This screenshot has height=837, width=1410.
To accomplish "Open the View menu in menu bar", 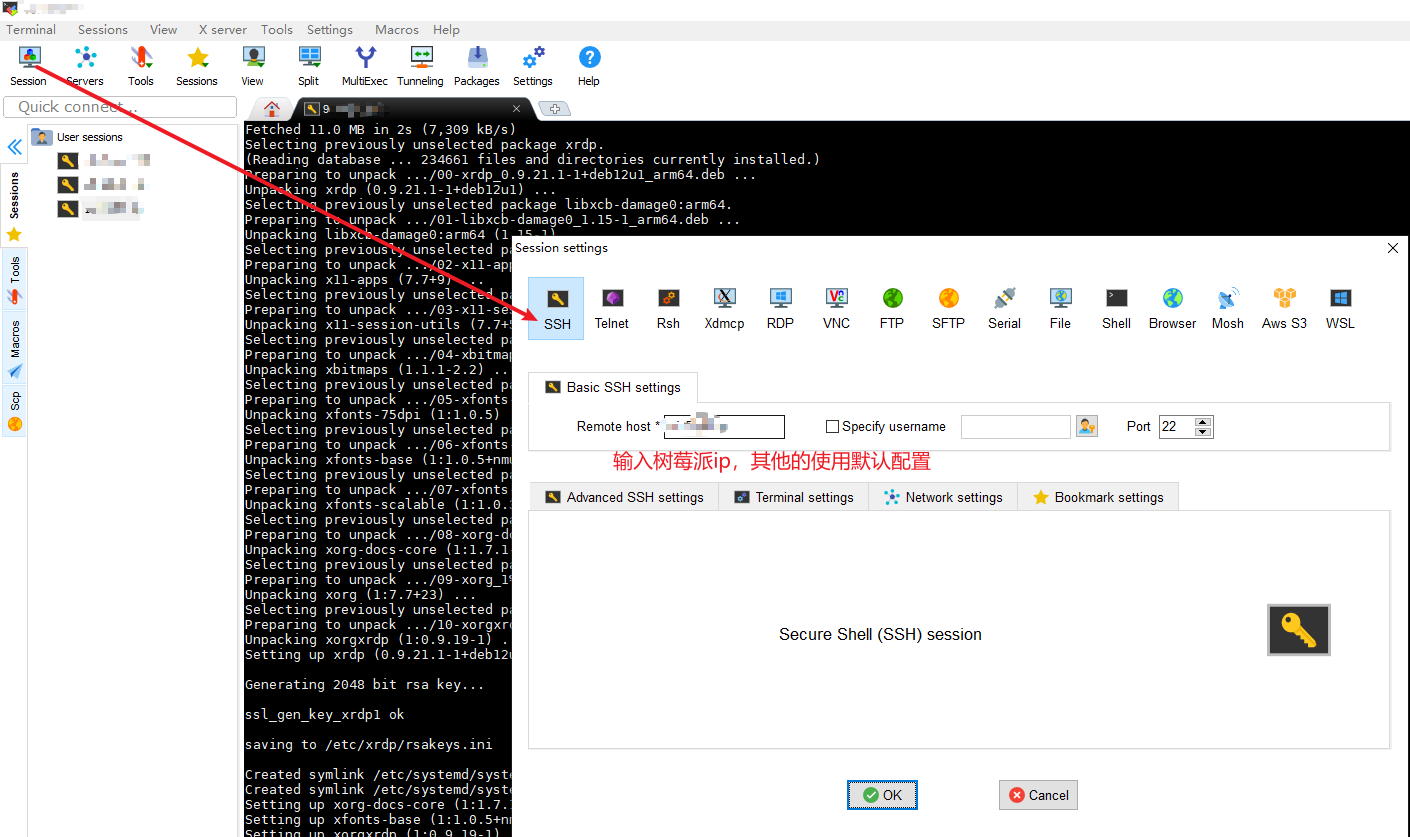I will (x=163, y=30).
